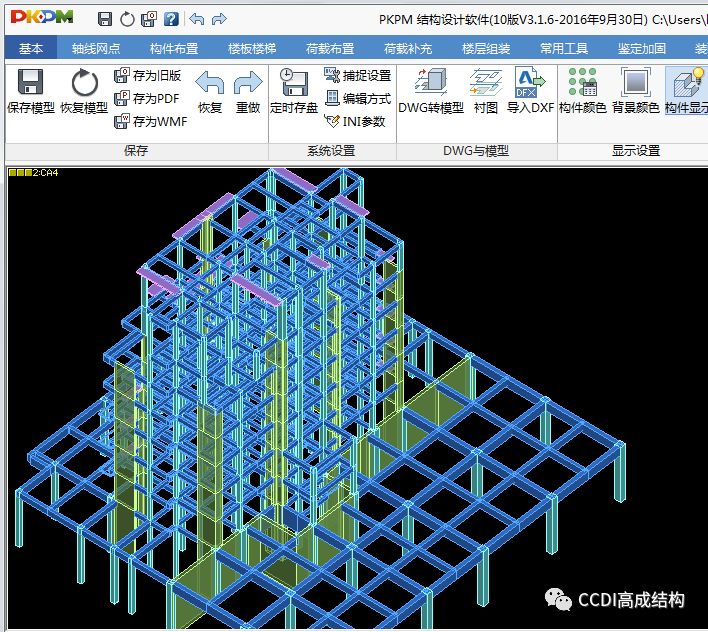Click the quick-access save floppy icon

105,19
